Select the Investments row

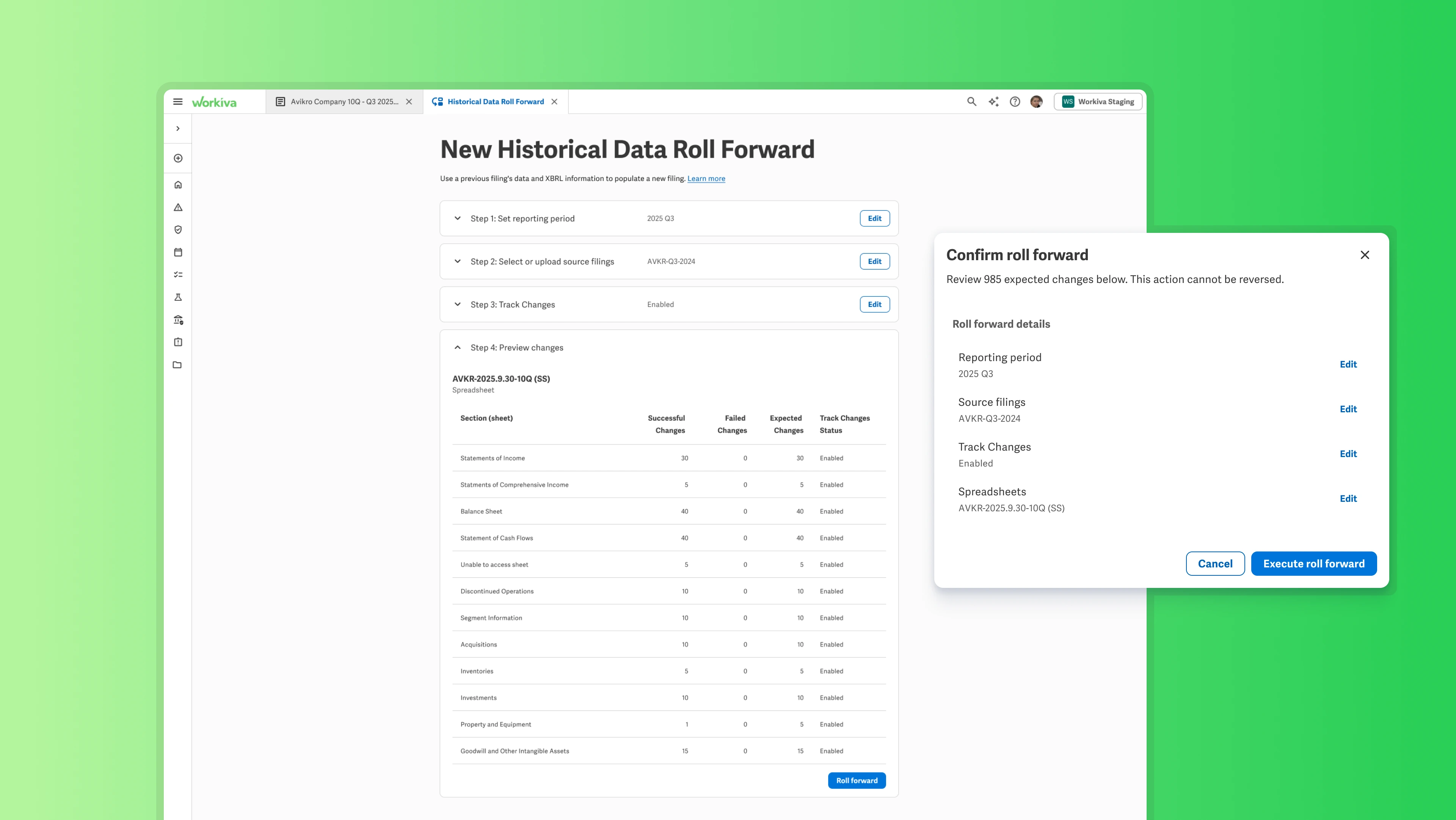669,697
